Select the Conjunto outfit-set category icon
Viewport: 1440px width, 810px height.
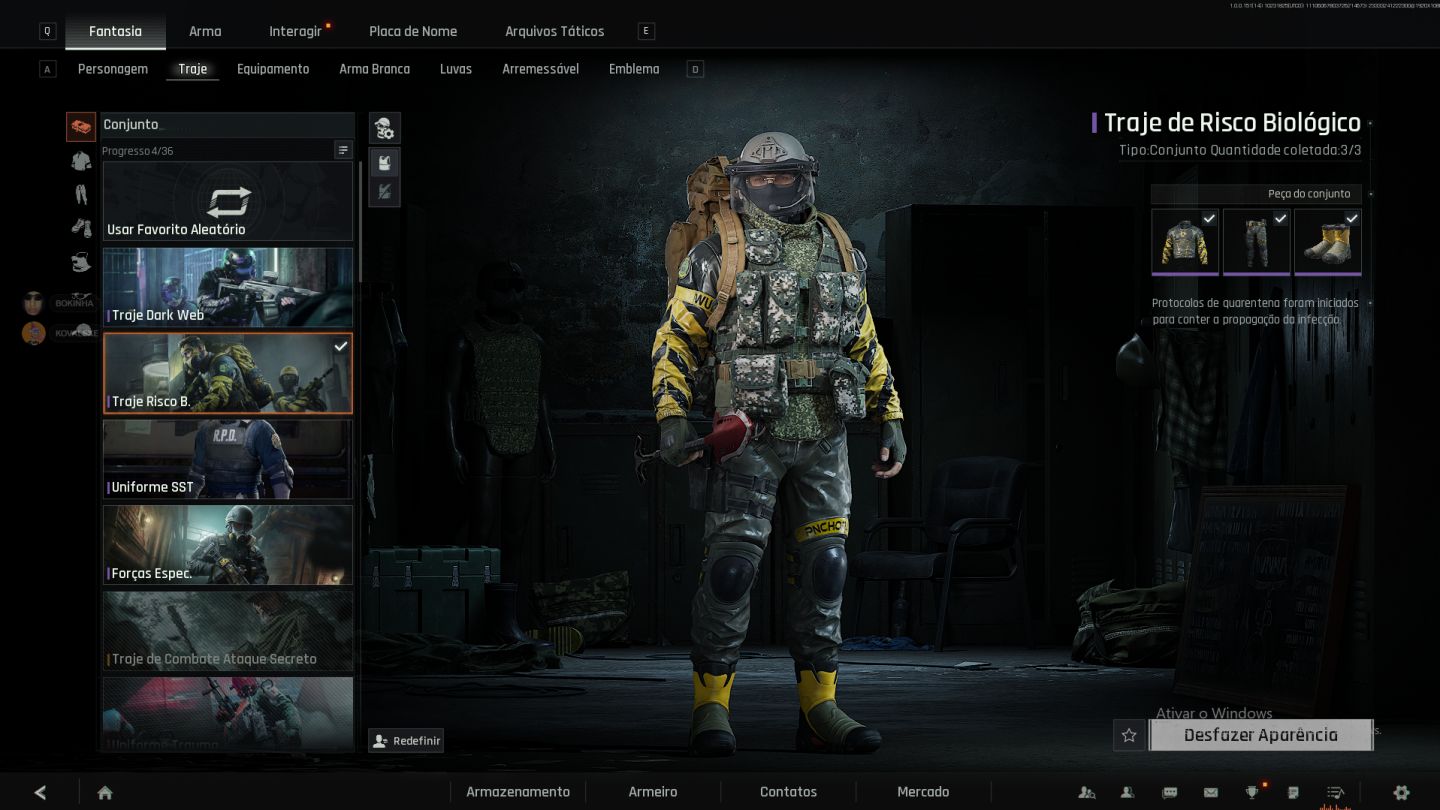point(81,127)
